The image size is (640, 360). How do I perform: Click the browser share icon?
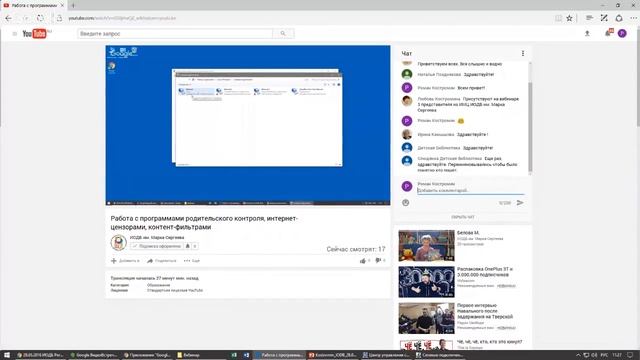[x=619, y=18]
